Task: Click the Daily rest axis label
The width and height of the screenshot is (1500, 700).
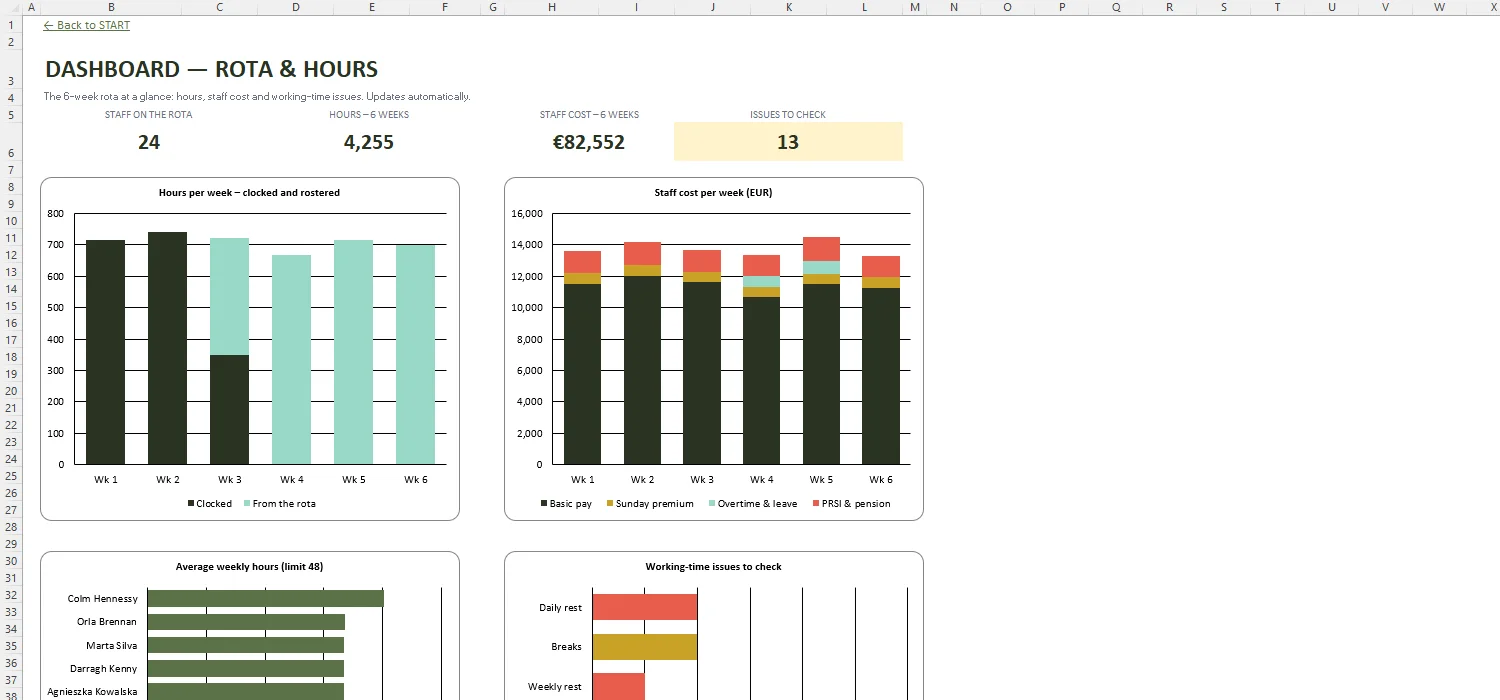Action: click(560, 608)
